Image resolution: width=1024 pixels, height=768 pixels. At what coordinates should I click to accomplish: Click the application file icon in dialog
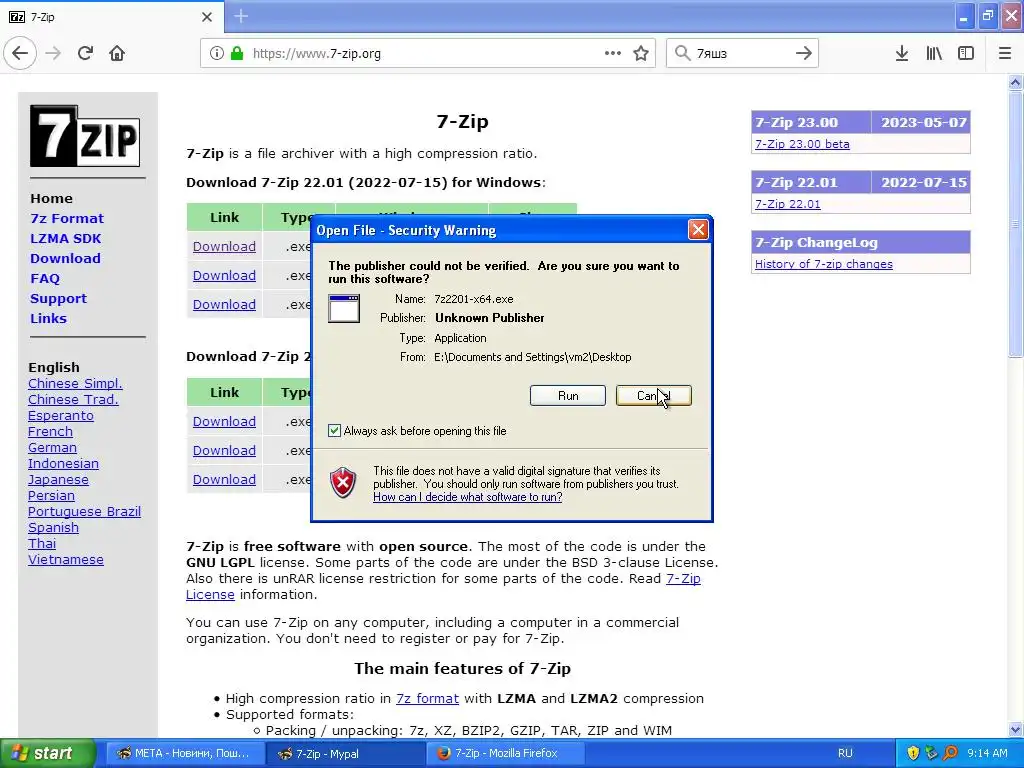pyautogui.click(x=344, y=308)
